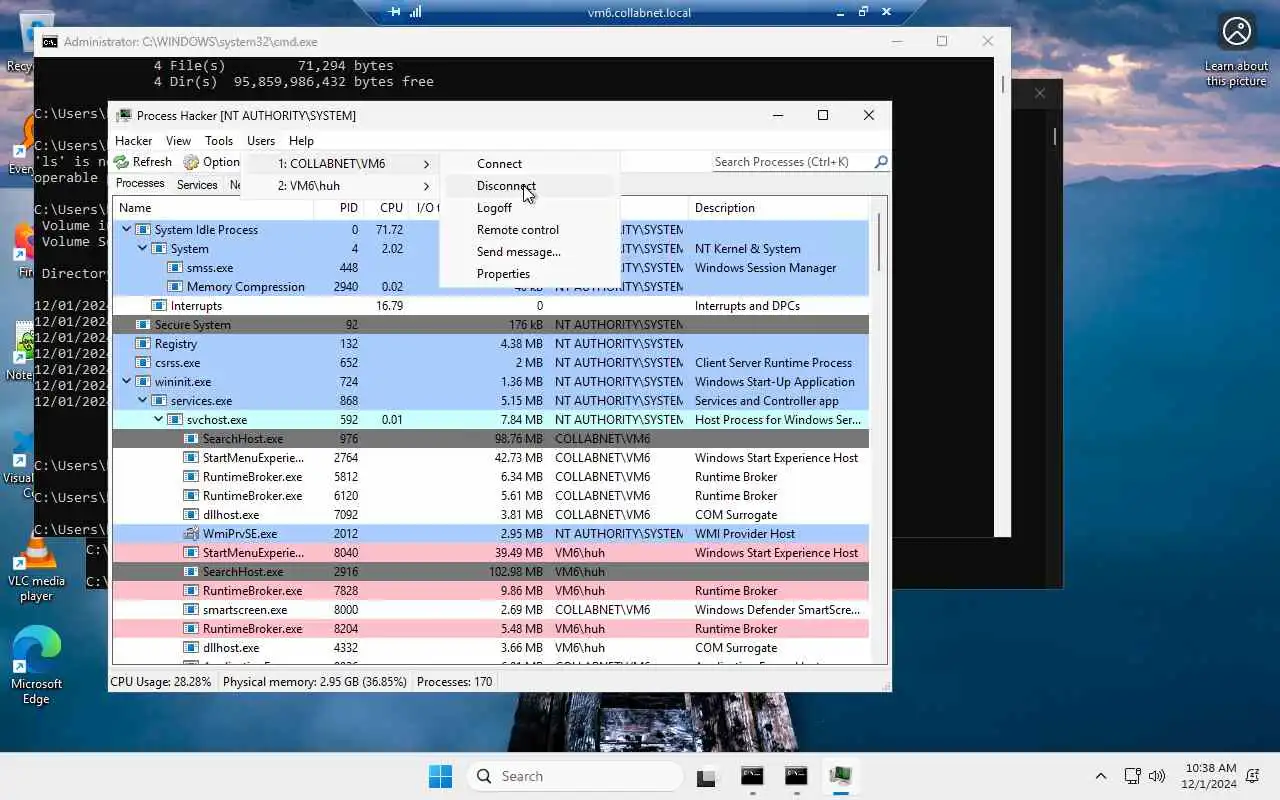Open the Windows Start menu
1280x800 pixels.
click(x=440, y=776)
